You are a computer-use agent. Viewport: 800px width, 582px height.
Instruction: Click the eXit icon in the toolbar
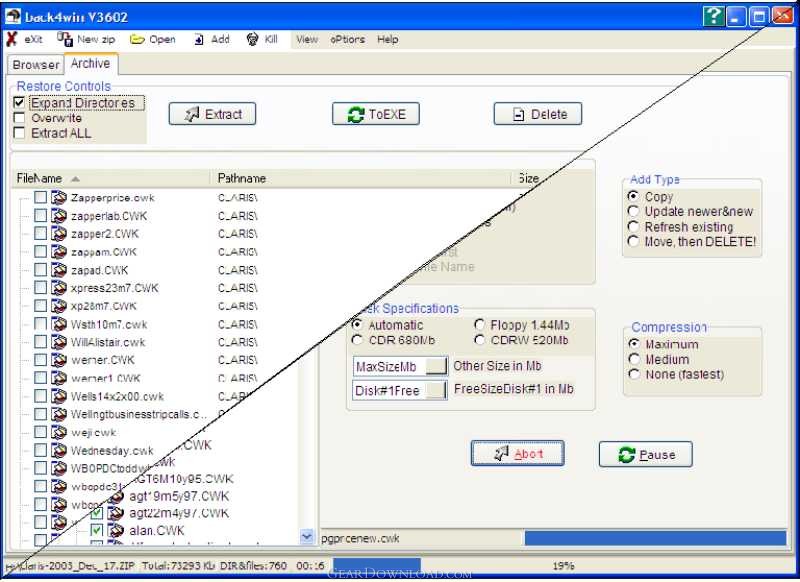point(11,39)
